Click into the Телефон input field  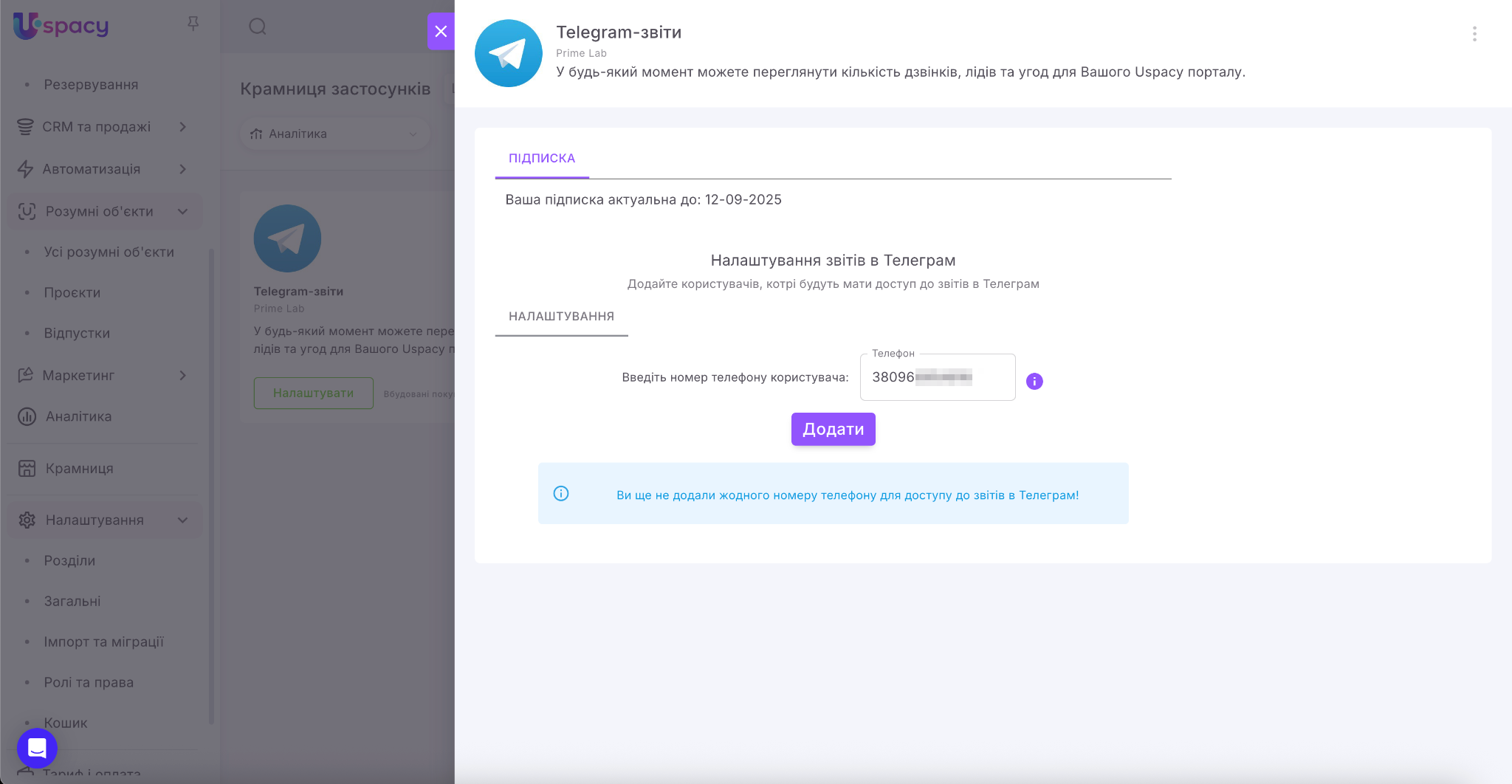point(938,377)
